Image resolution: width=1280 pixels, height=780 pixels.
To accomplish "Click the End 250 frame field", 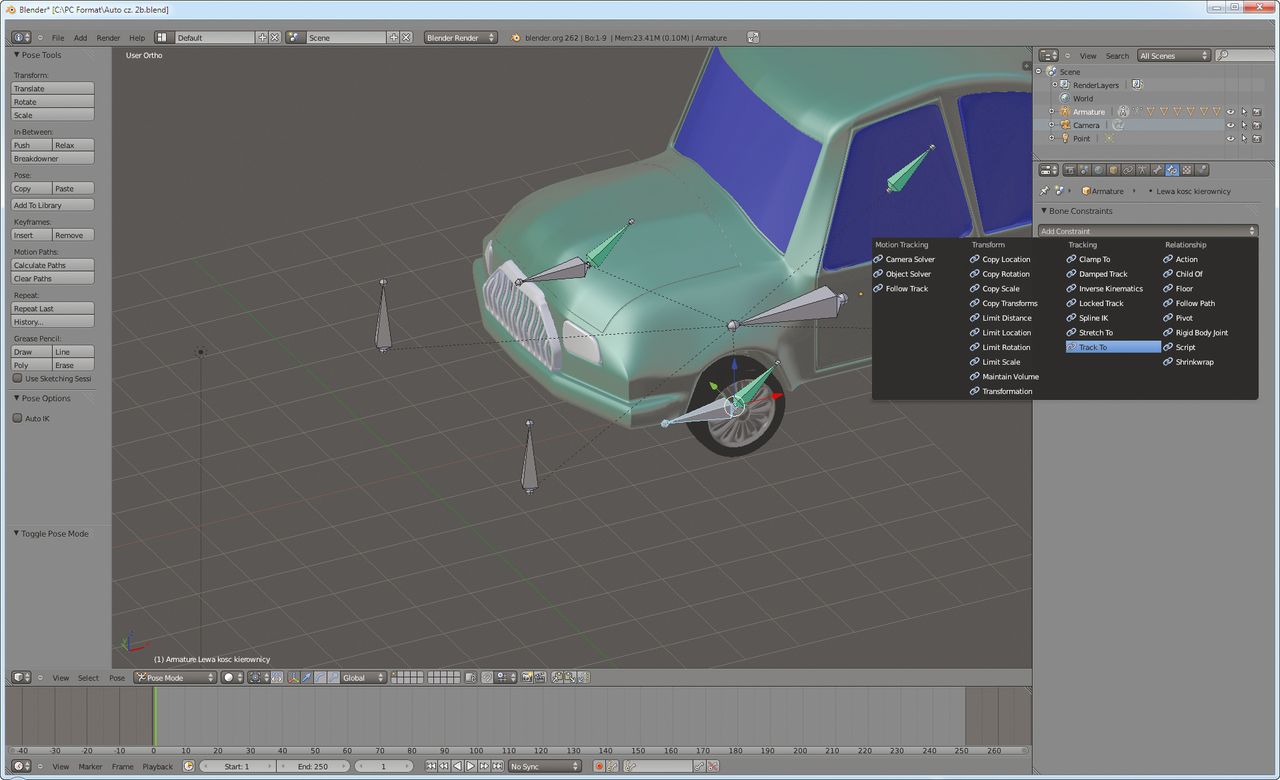I will (313, 766).
